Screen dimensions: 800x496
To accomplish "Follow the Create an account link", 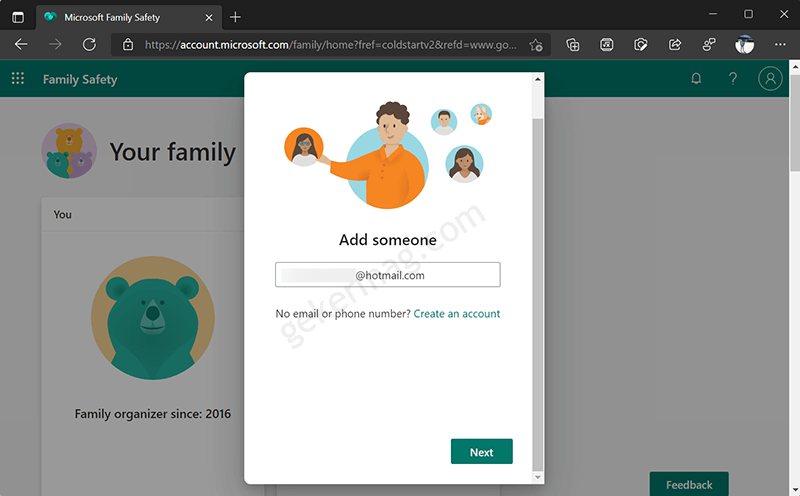I will [x=457, y=313].
